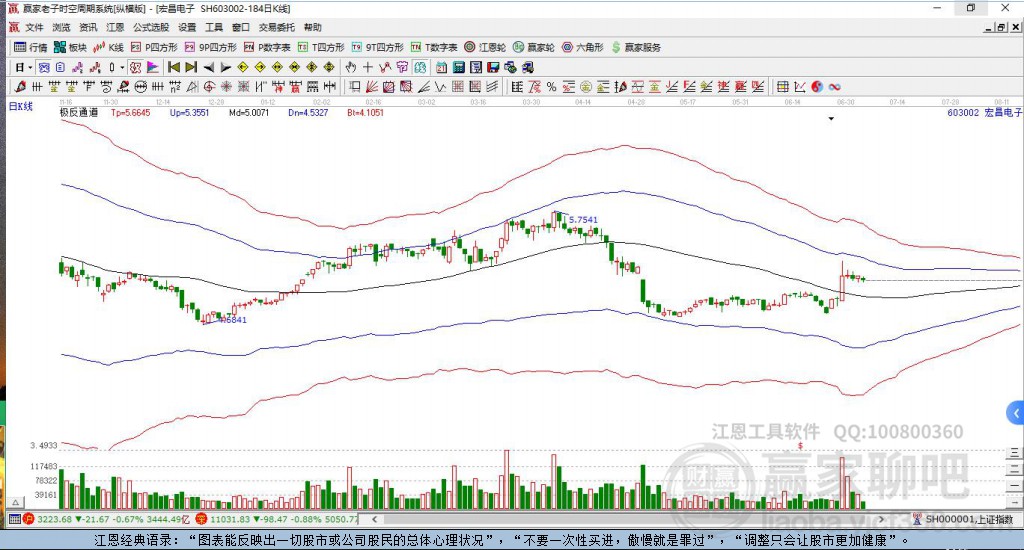
Task: Click the percent sign tool icon
Action: tap(552, 87)
